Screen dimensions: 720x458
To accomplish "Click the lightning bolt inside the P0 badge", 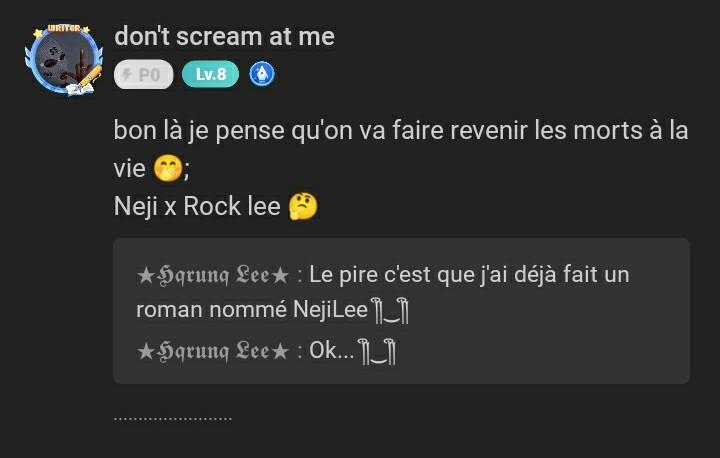I will click(x=127, y=75).
